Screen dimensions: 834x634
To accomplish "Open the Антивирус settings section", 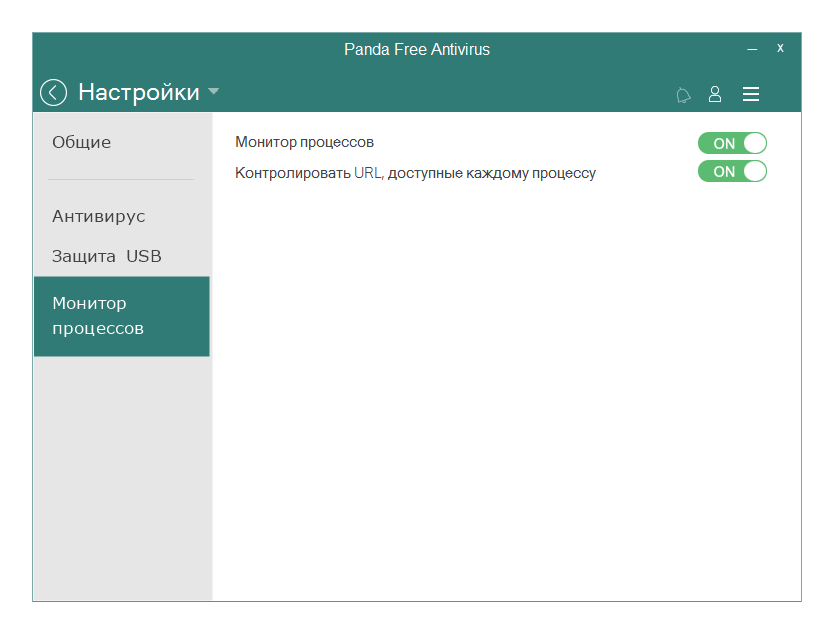I will click(98, 216).
